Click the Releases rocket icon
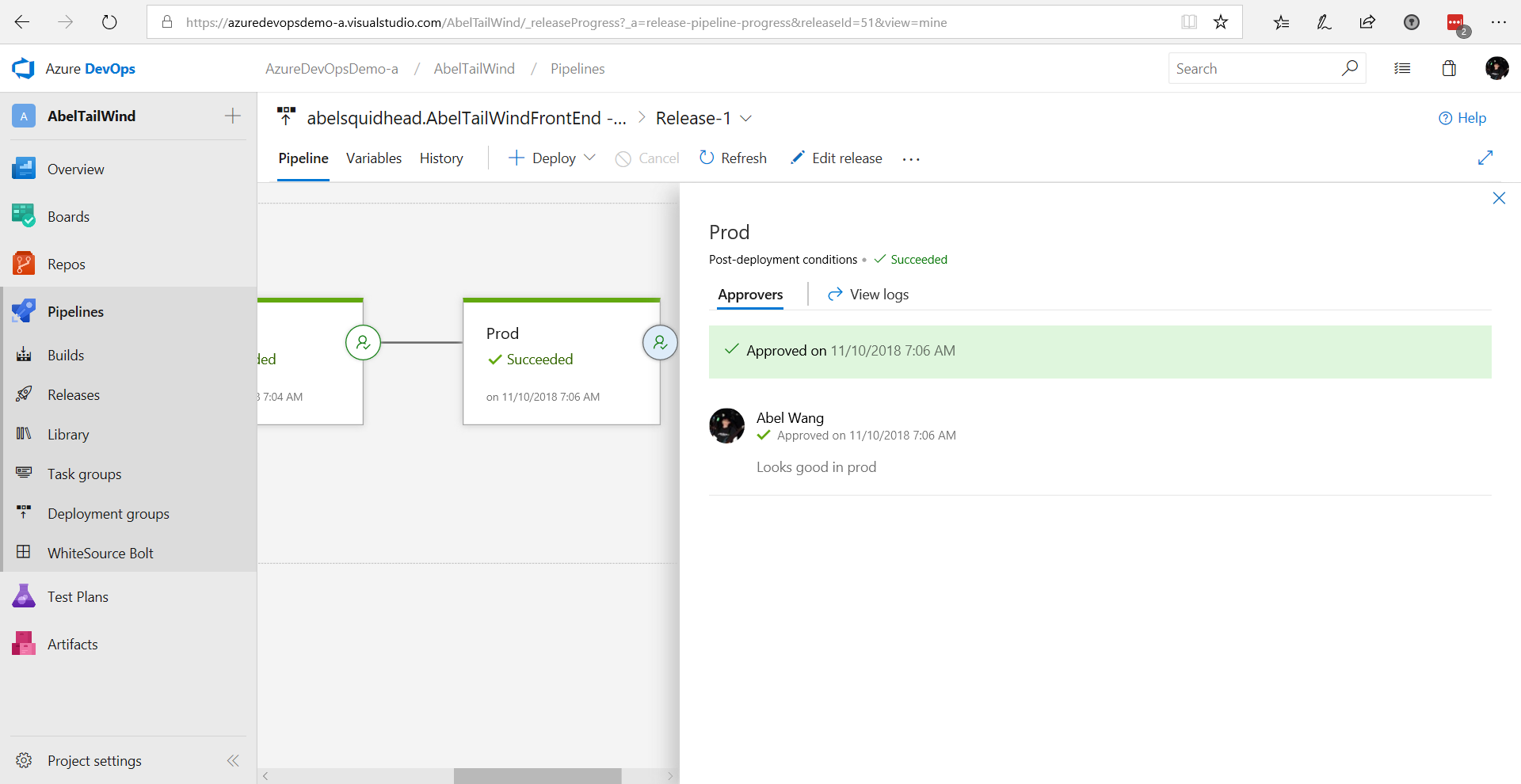 click(24, 394)
